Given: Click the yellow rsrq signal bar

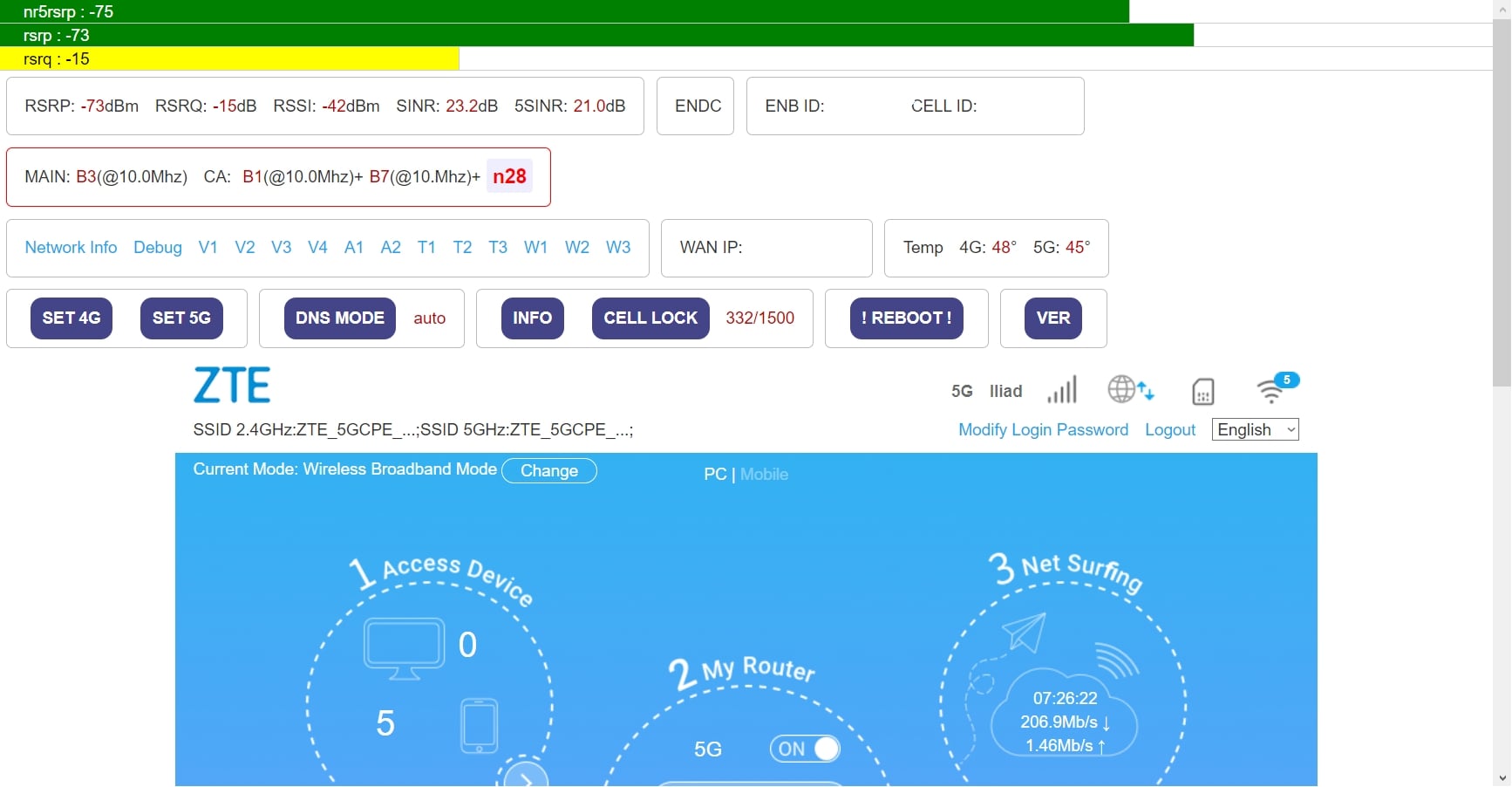Looking at the screenshot, I should click(229, 59).
